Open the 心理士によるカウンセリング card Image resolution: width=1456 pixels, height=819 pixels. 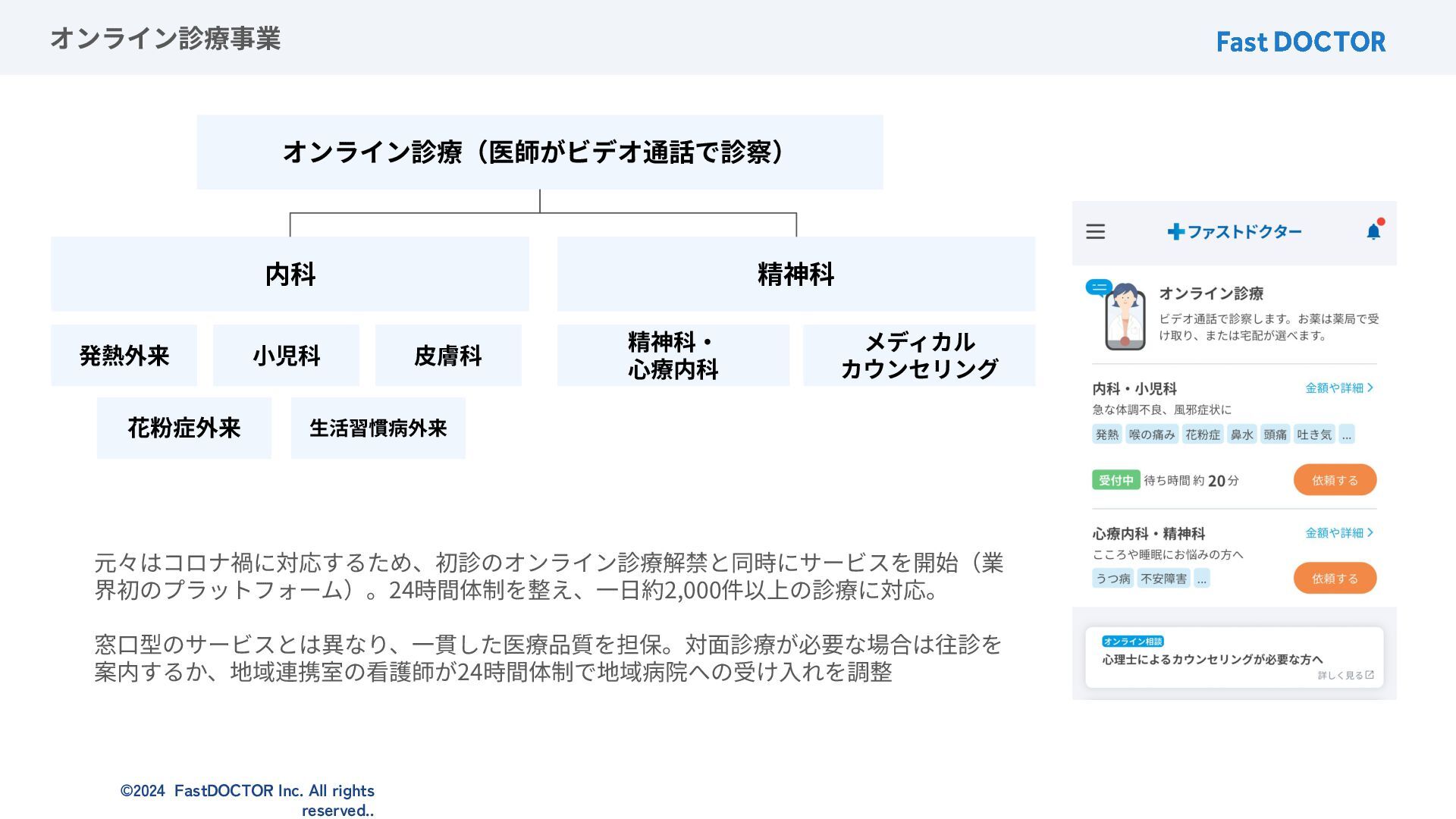[x=1233, y=658]
